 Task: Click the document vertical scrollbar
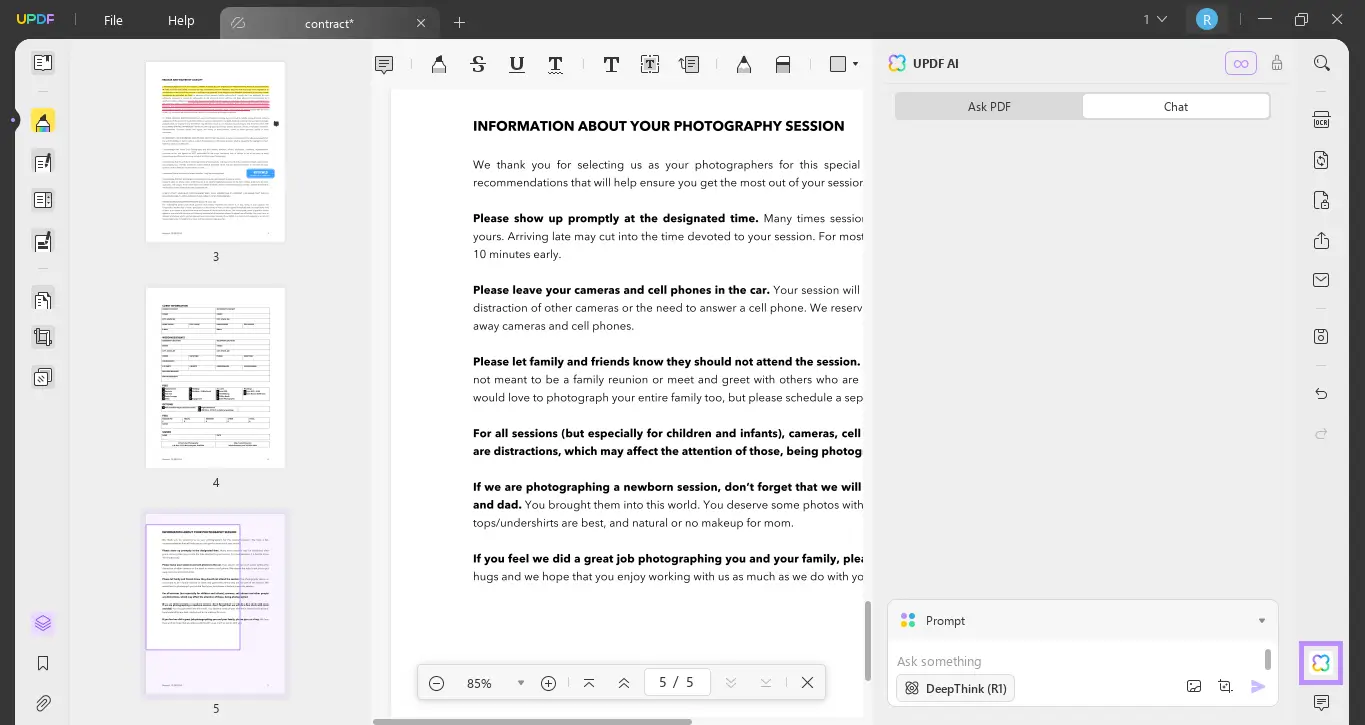click(x=867, y=640)
